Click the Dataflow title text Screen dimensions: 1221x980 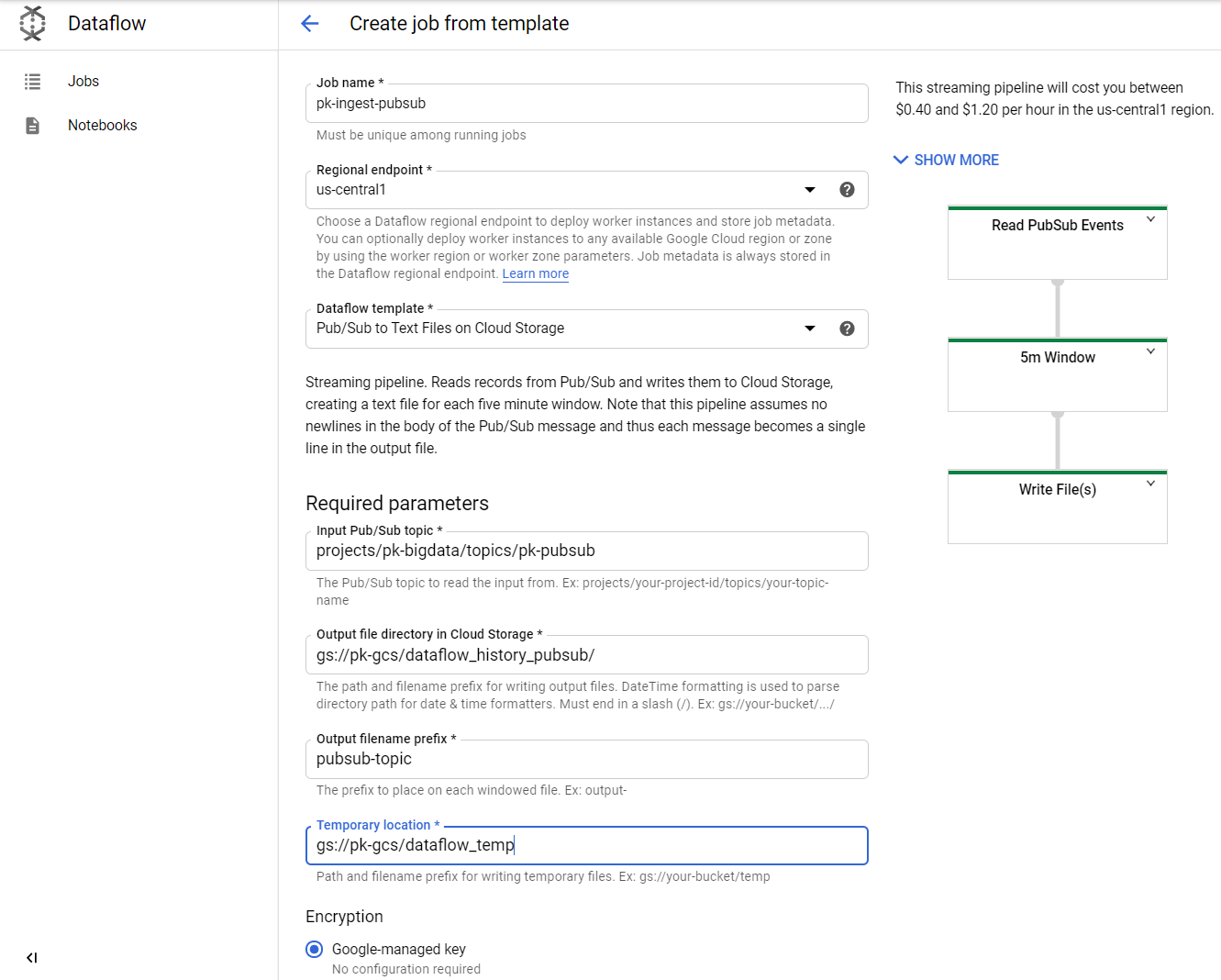pyautogui.click(x=107, y=24)
